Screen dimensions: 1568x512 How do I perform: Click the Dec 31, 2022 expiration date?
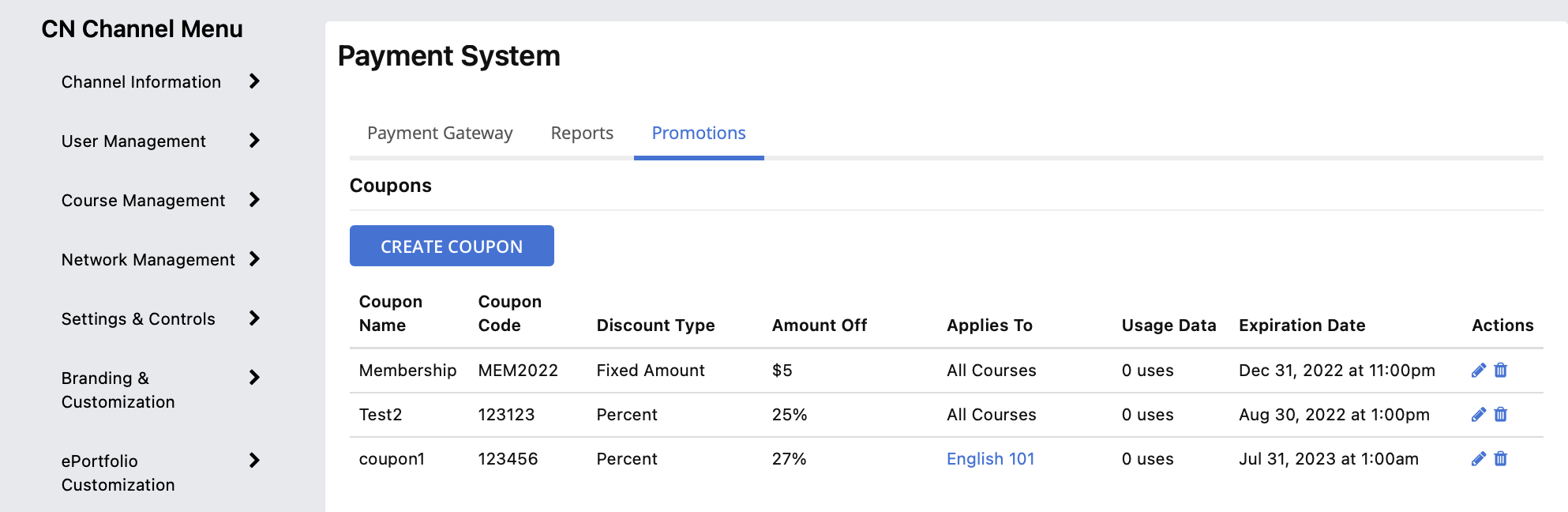1337,371
